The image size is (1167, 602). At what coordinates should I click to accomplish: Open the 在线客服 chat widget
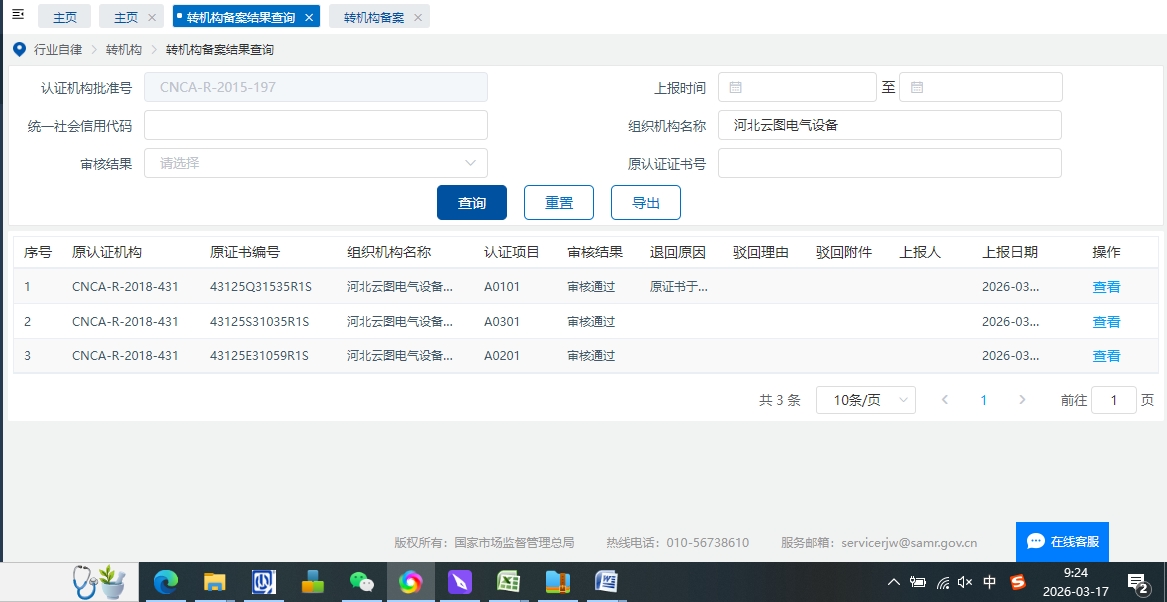click(x=1062, y=541)
